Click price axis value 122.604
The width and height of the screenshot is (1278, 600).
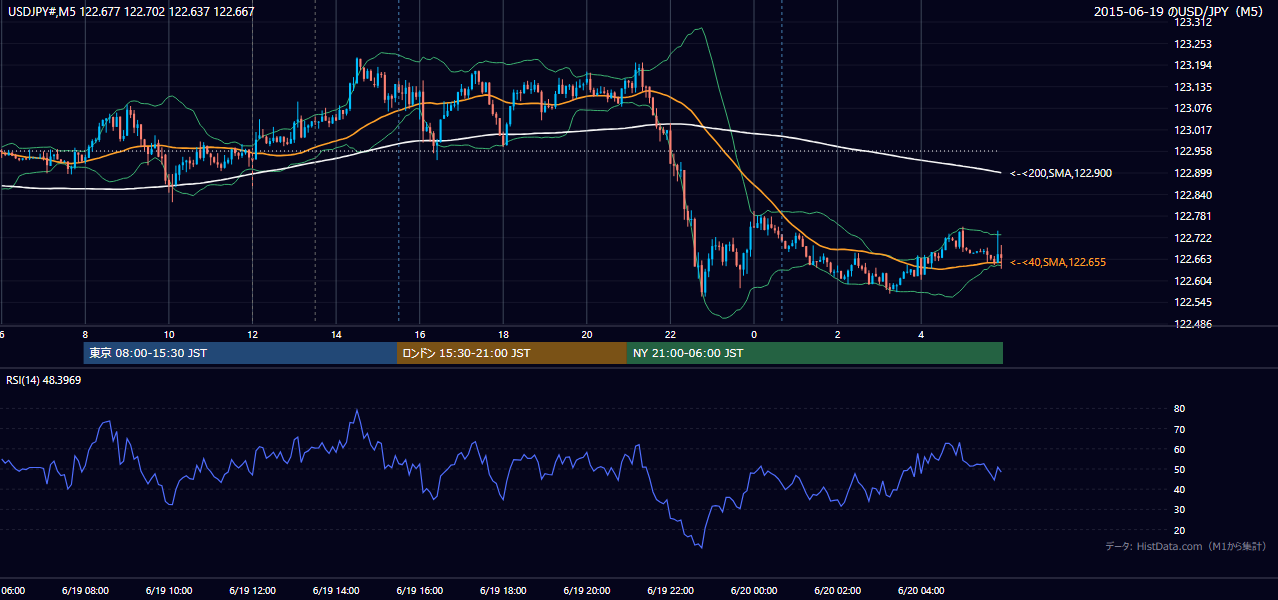(x=1192, y=281)
